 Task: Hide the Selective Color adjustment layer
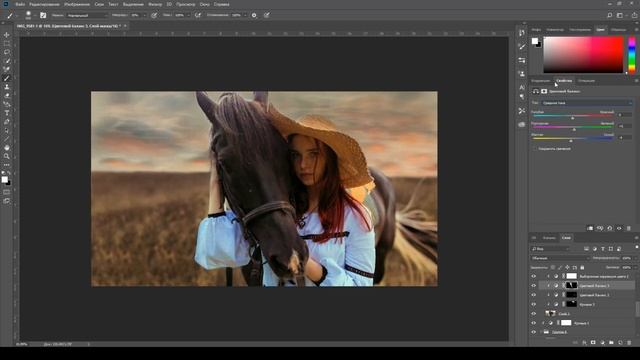pyautogui.click(x=533, y=276)
